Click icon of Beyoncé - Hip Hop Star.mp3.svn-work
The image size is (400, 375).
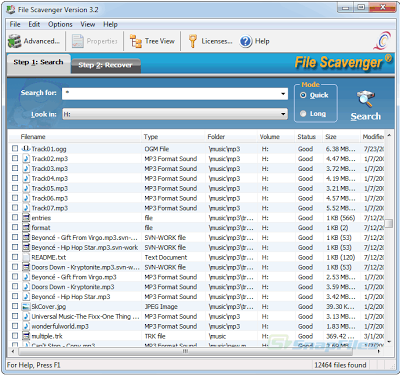coord(26,247)
